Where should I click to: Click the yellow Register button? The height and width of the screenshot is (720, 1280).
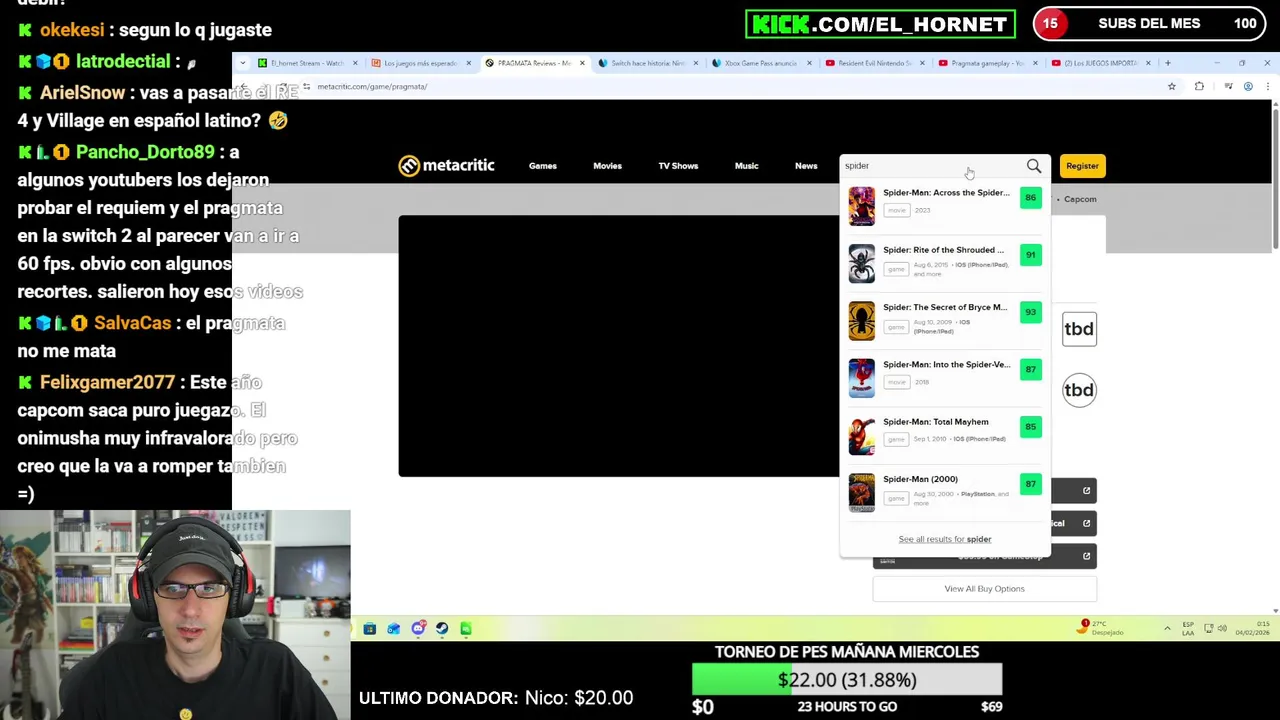(1082, 166)
